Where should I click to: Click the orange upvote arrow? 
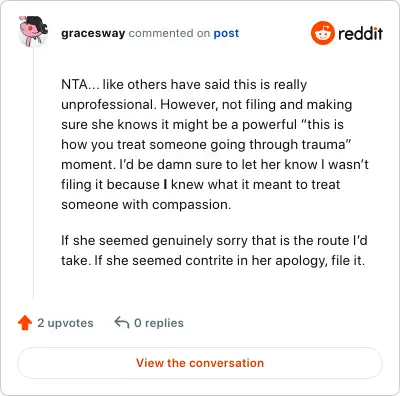tap(25, 323)
